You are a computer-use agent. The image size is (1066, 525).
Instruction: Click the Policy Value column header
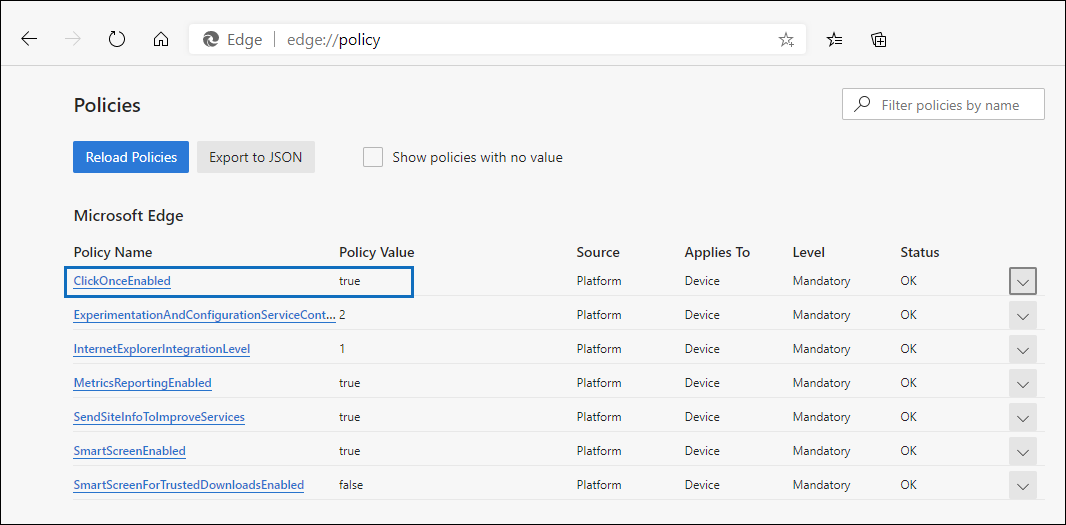pos(377,252)
